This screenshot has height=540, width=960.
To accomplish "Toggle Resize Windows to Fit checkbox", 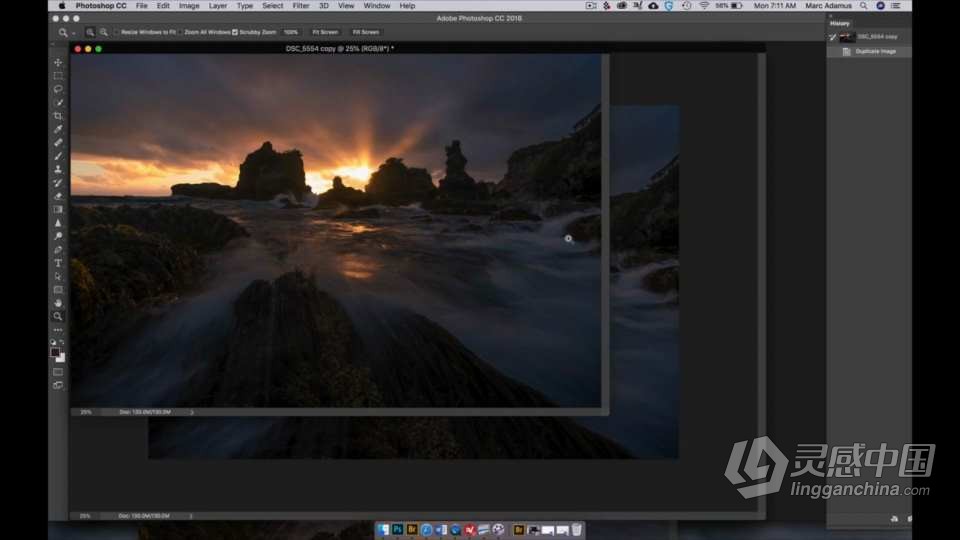I will 117,32.
